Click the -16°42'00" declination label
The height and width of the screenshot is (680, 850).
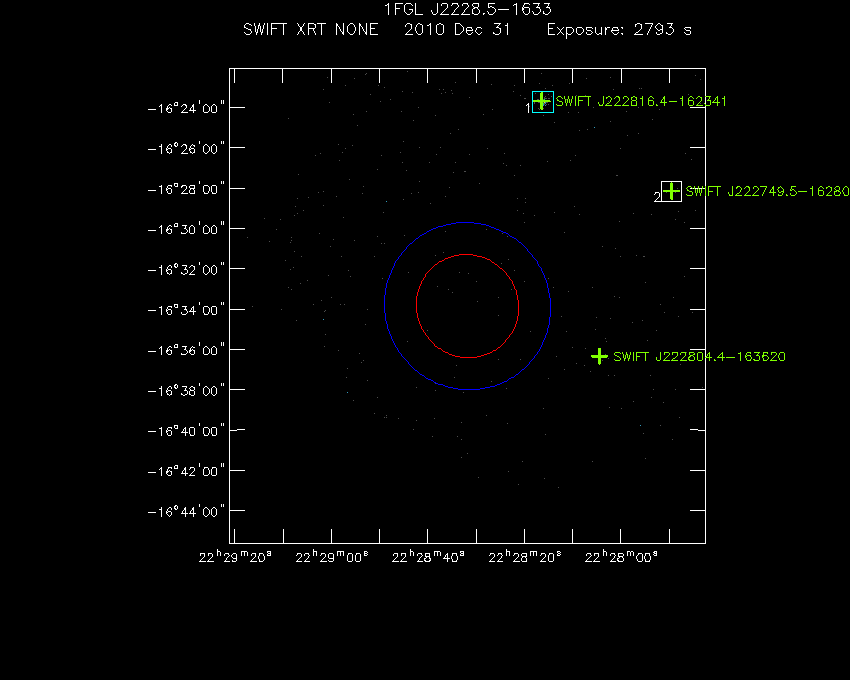coord(186,471)
